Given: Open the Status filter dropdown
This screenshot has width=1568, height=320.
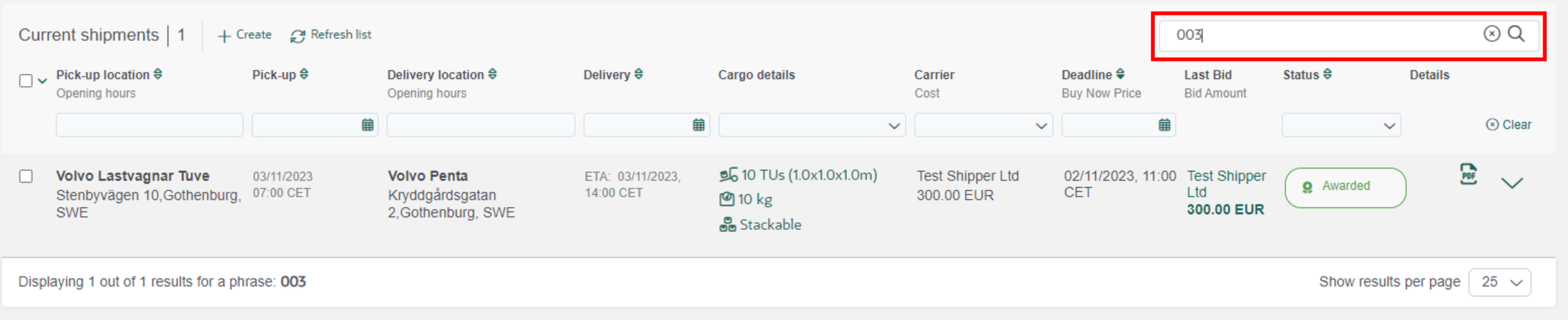Looking at the screenshot, I should click(1341, 125).
